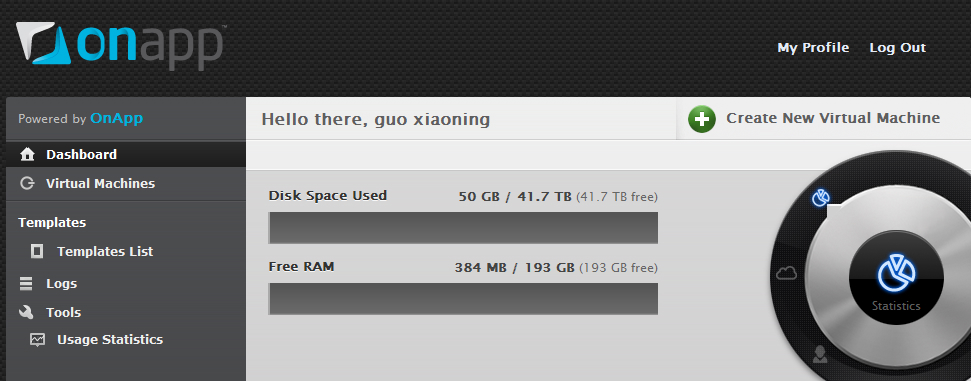Click green plus Create VM icon

[702, 119]
